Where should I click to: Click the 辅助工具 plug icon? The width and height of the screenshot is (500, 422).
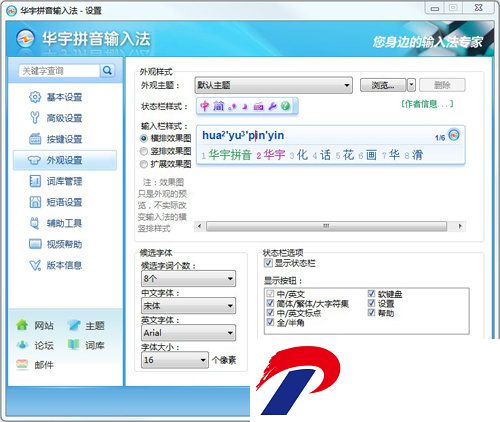click(x=35, y=223)
